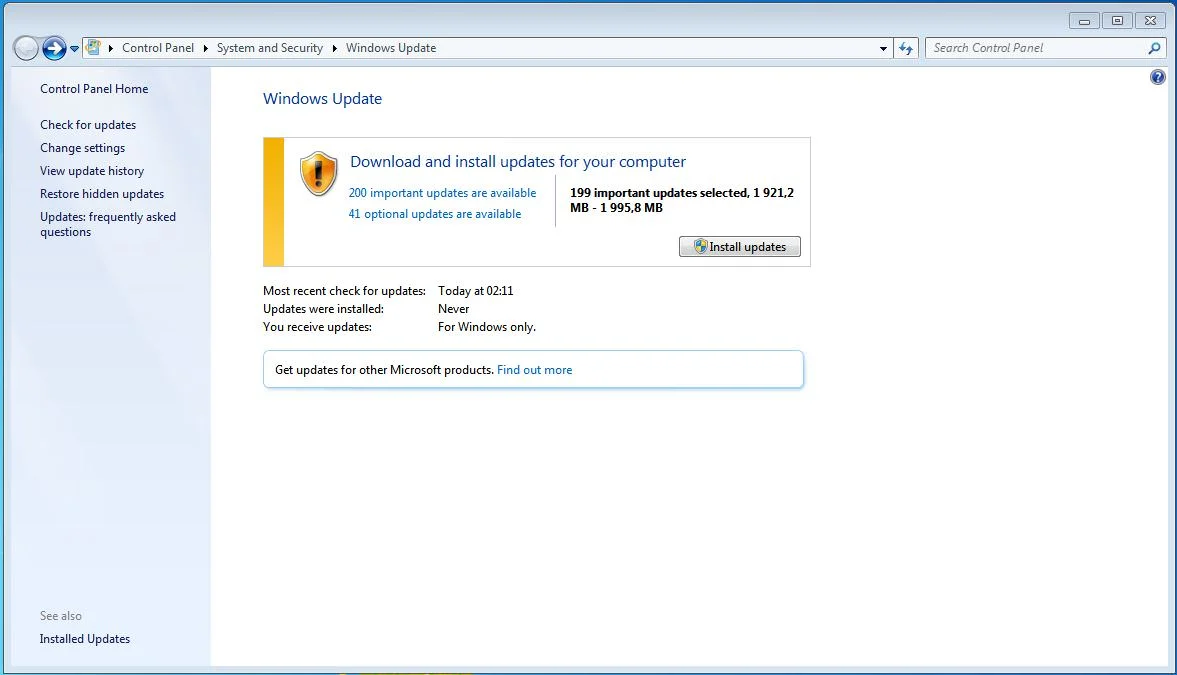Click the orange warning shield icon
Image resolution: width=1177 pixels, height=675 pixels.
(x=318, y=173)
